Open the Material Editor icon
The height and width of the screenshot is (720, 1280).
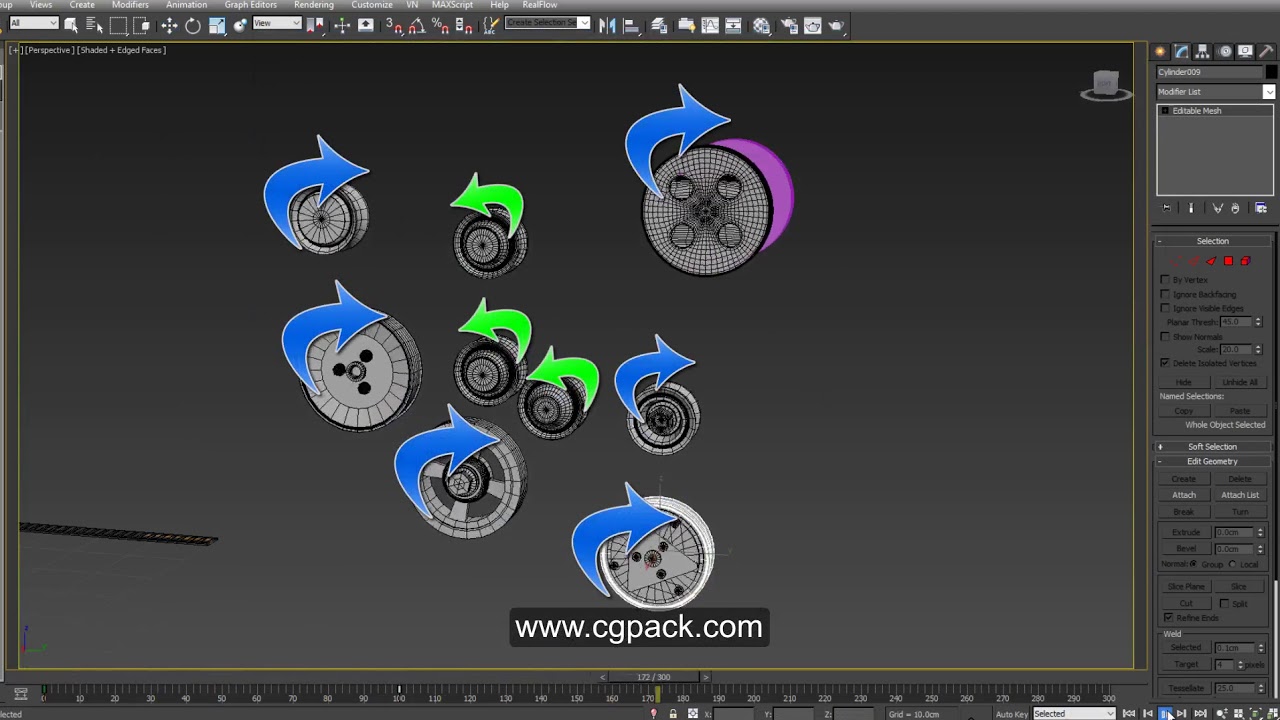coord(761,24)
